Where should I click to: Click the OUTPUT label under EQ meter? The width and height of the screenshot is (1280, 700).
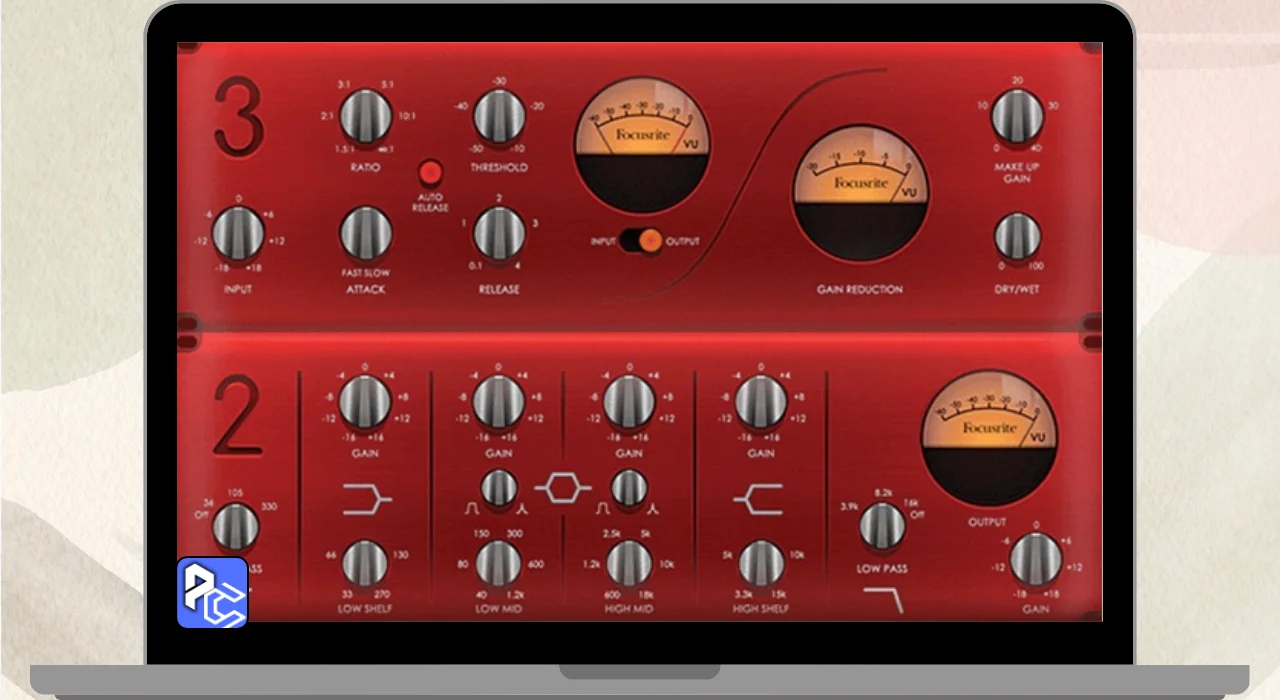pos(988,522)
